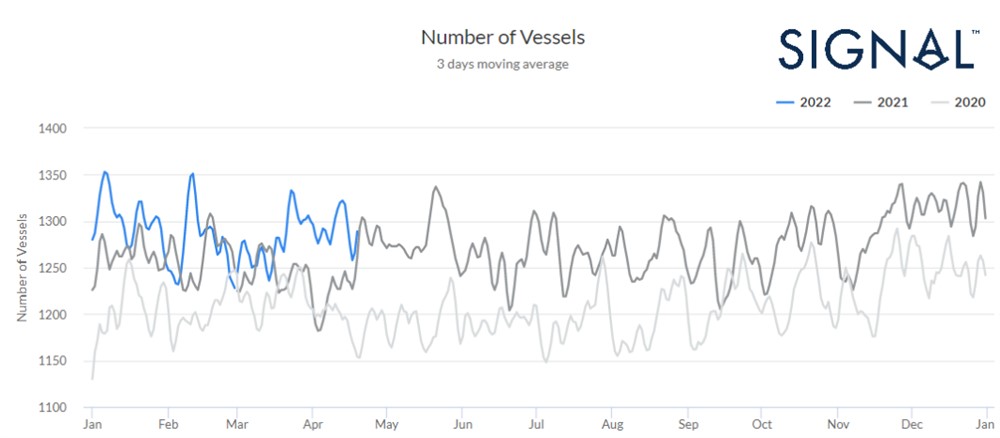Click the vertical Number of Vessels axis label
This screenshot has width=1000, height=438.
(x=20, y=269)
